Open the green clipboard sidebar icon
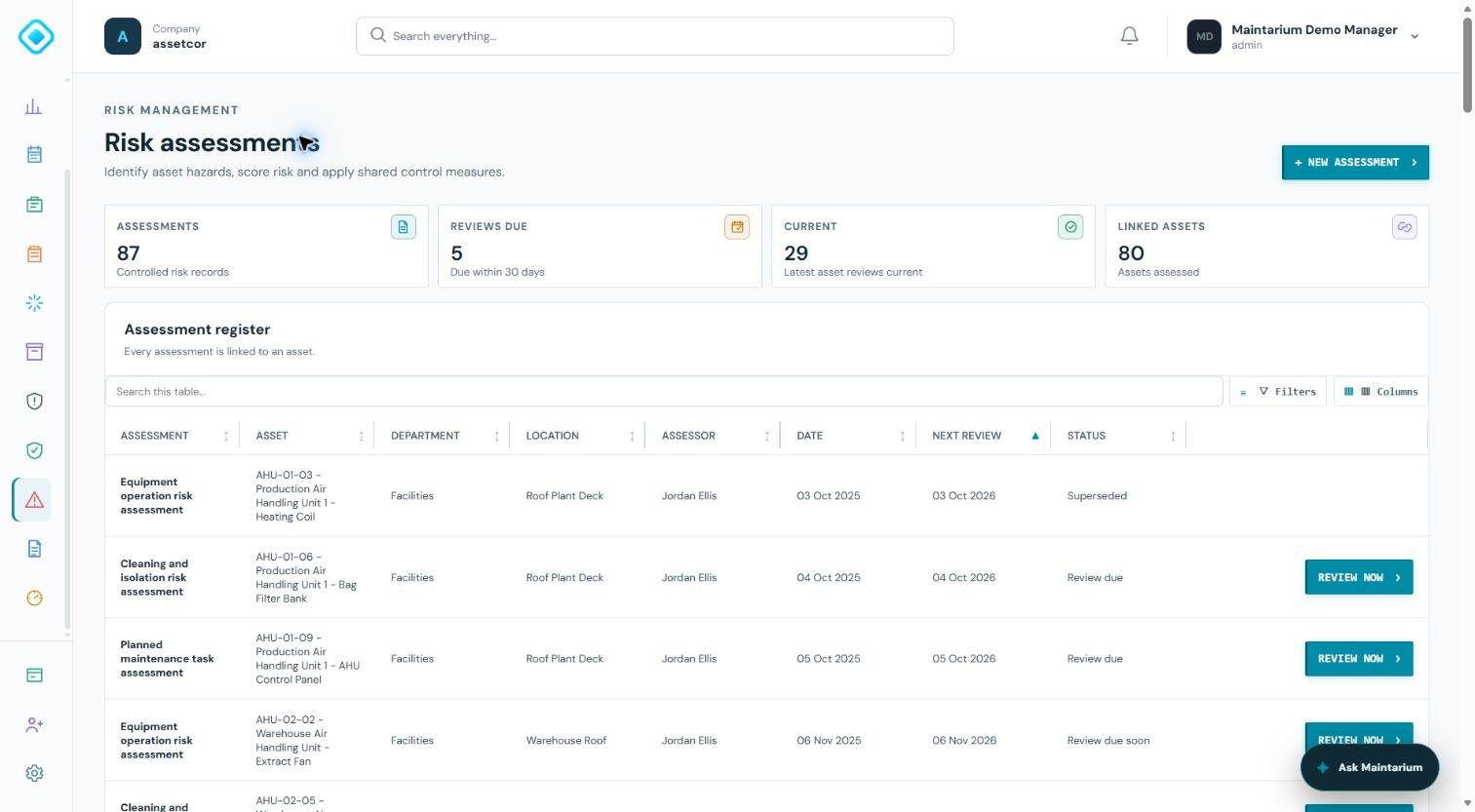1475x812 pixels. pos(34,205)
